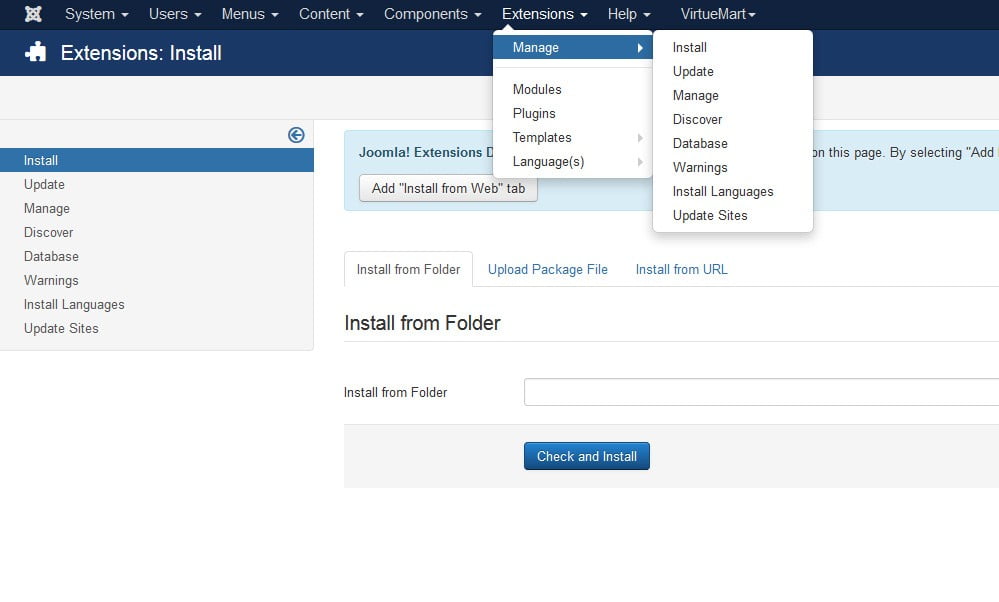Open the System dropdown menu
The height and width of the screenshot is (602, 999).
click(96, 14)
